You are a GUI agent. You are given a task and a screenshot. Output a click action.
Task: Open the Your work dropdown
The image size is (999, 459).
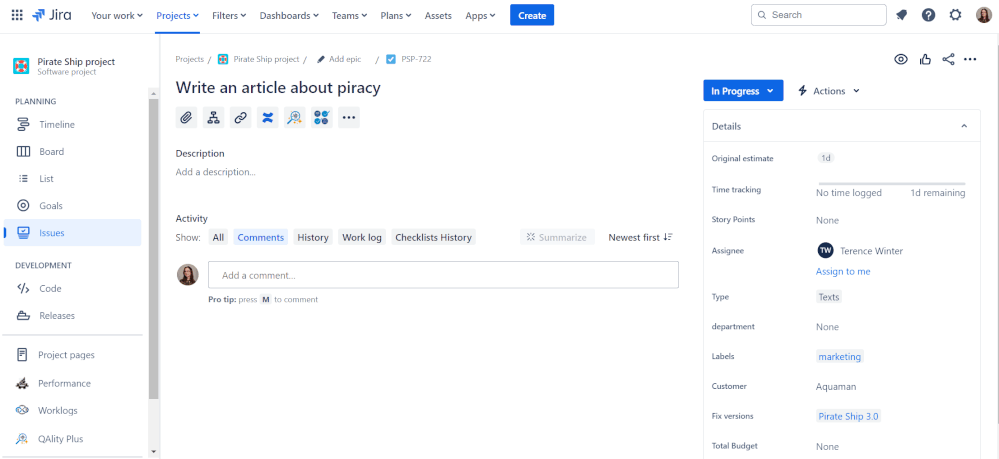117,15
